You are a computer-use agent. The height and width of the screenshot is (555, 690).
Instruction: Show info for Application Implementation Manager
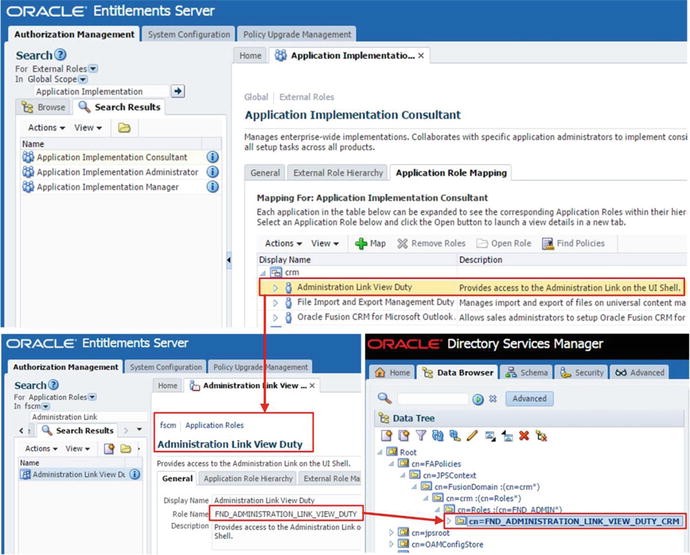pyautogui.click(x=213, y=187)
